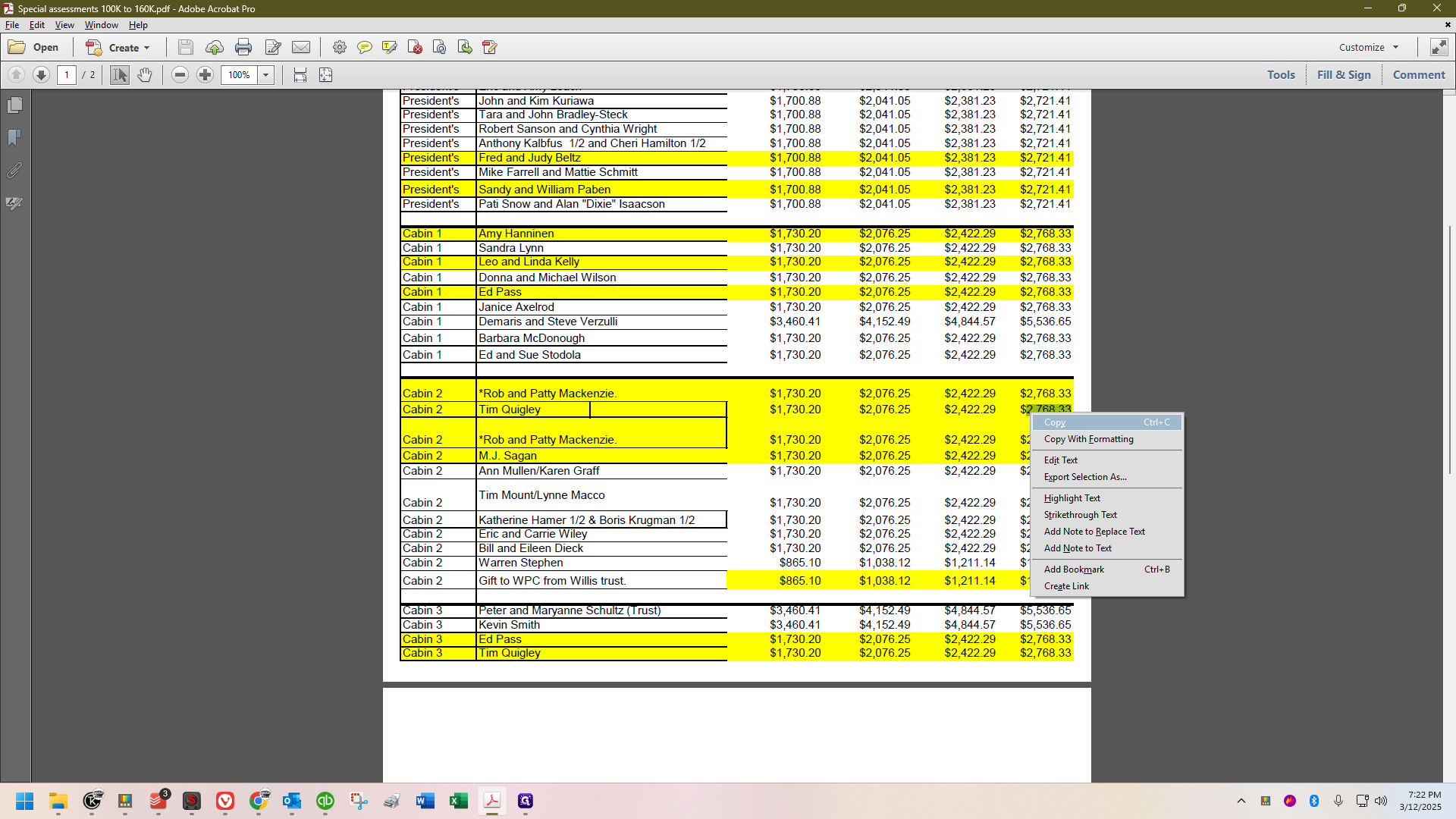Click the Fit Width scrolling icon
The height and width of the screenshot is (819, 1456).
(x=300, y=74)
